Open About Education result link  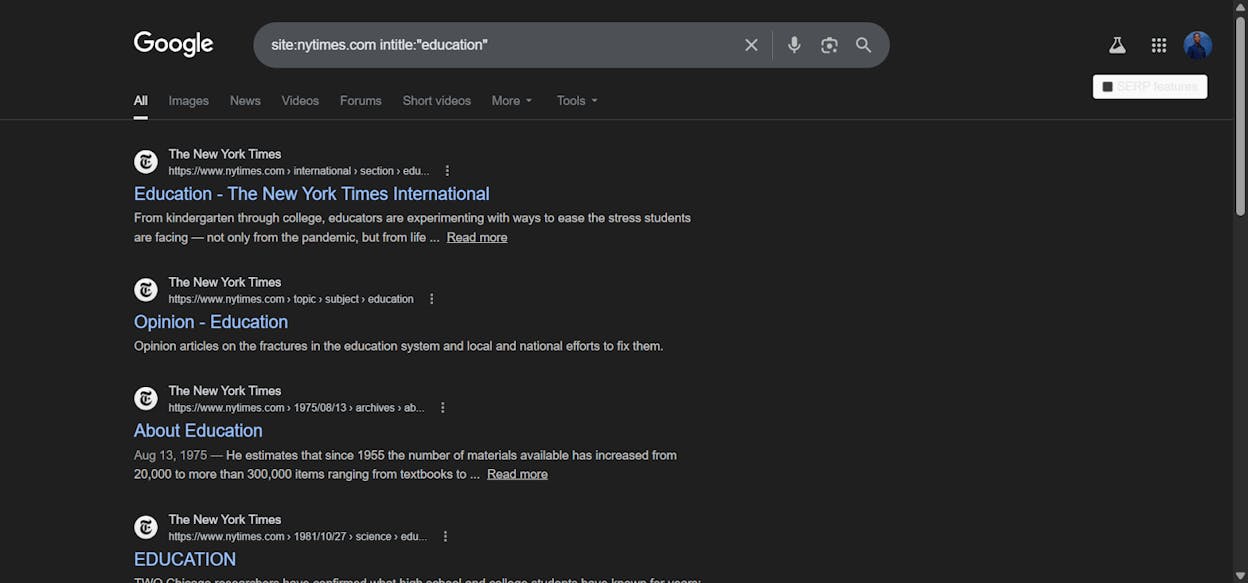point(198,431)
